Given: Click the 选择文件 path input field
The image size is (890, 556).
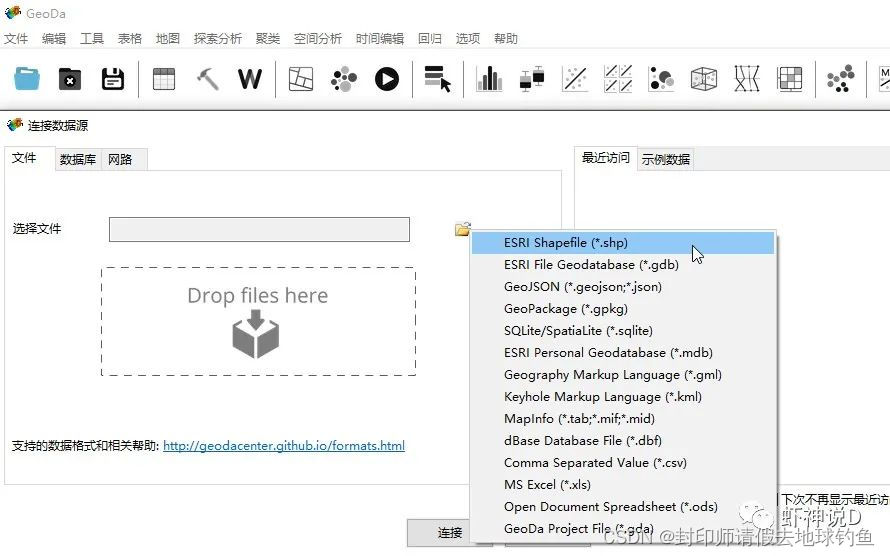Looking at the screenshot, I should pos(259,229).
